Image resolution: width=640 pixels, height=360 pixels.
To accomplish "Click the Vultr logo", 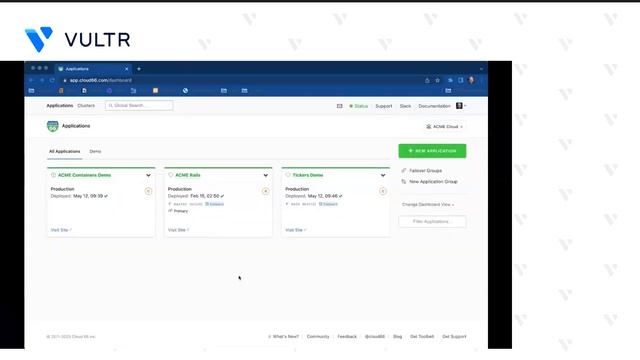I will click(x=78, y=40).
